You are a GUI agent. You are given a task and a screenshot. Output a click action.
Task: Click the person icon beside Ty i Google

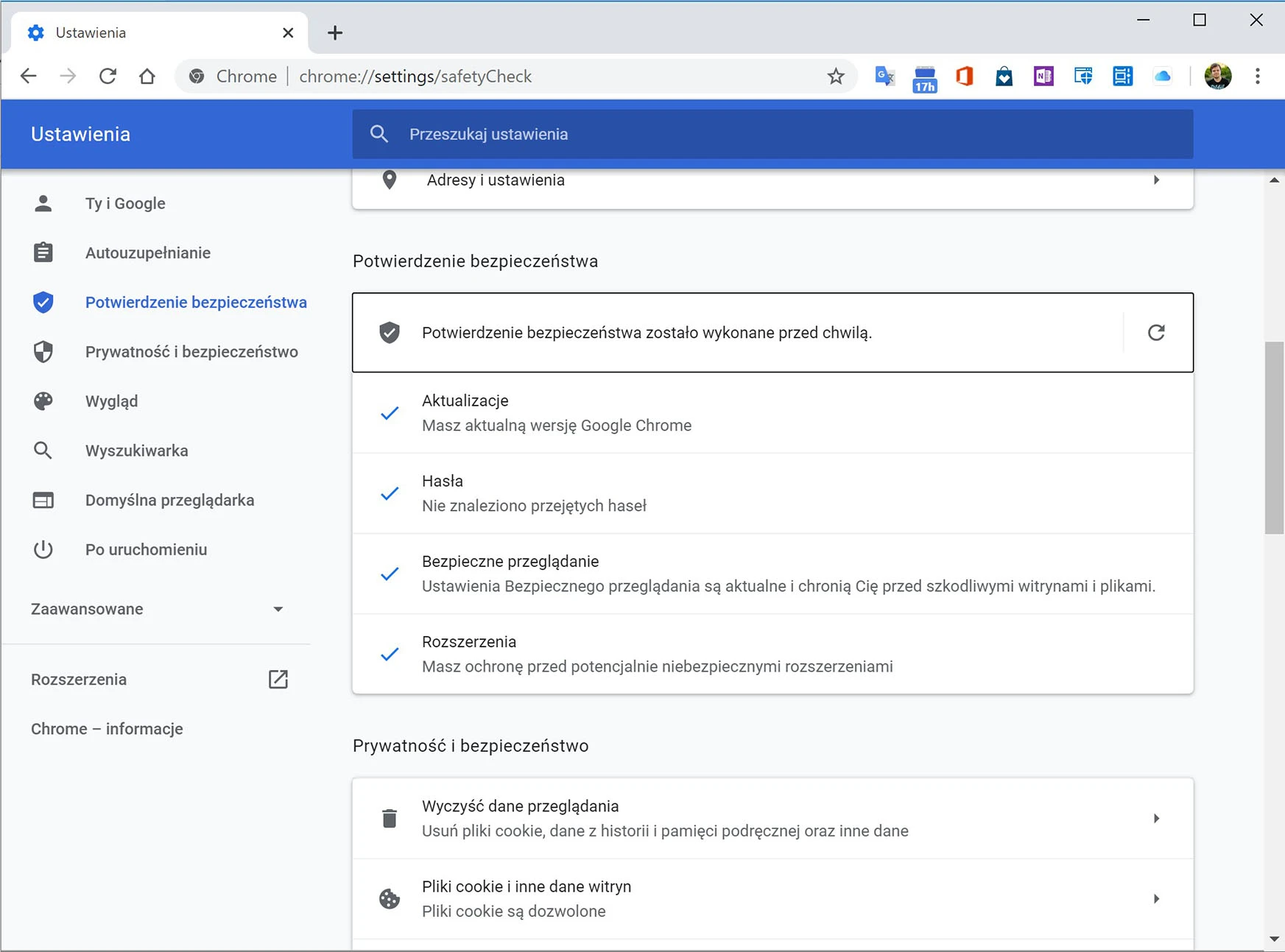click(x=43, y=203)
